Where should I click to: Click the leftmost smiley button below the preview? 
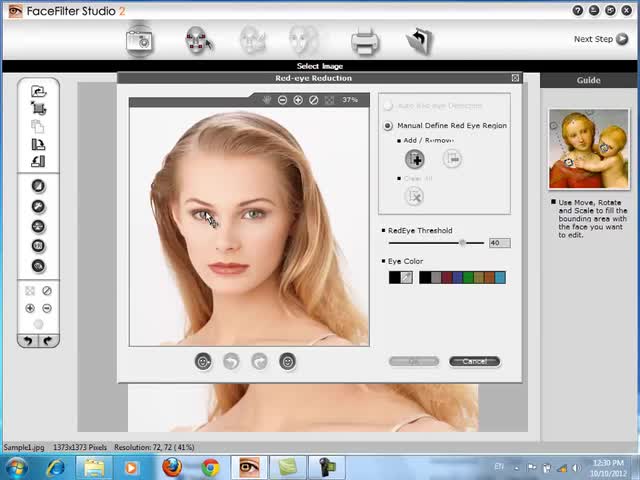[x=203, y=362]
